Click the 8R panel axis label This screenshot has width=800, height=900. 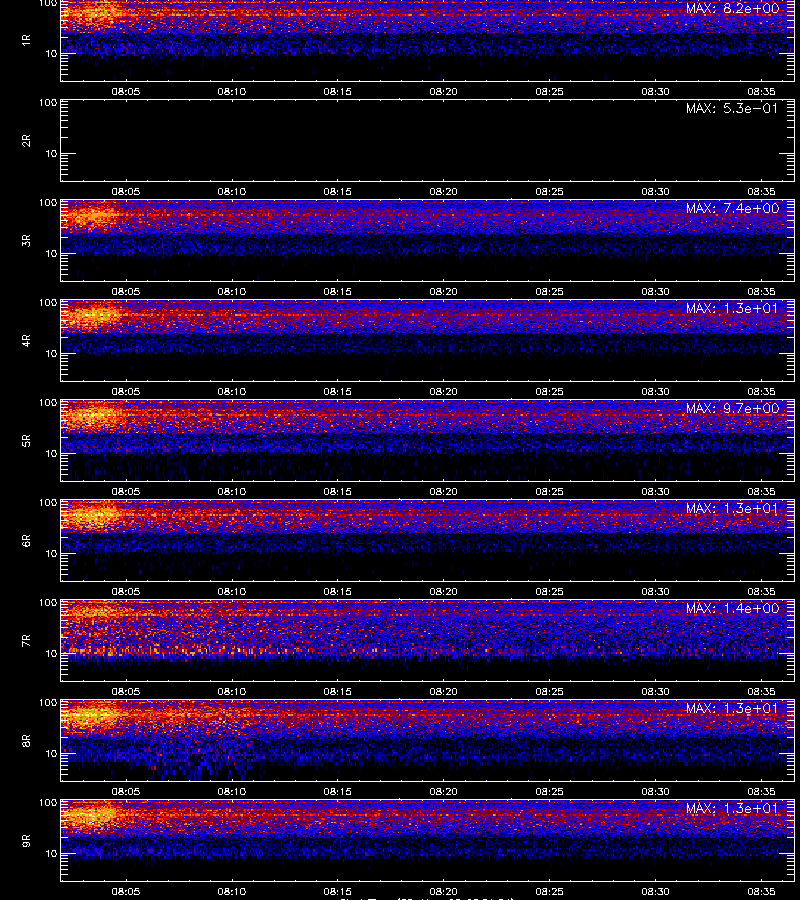[x=26, y=740]
